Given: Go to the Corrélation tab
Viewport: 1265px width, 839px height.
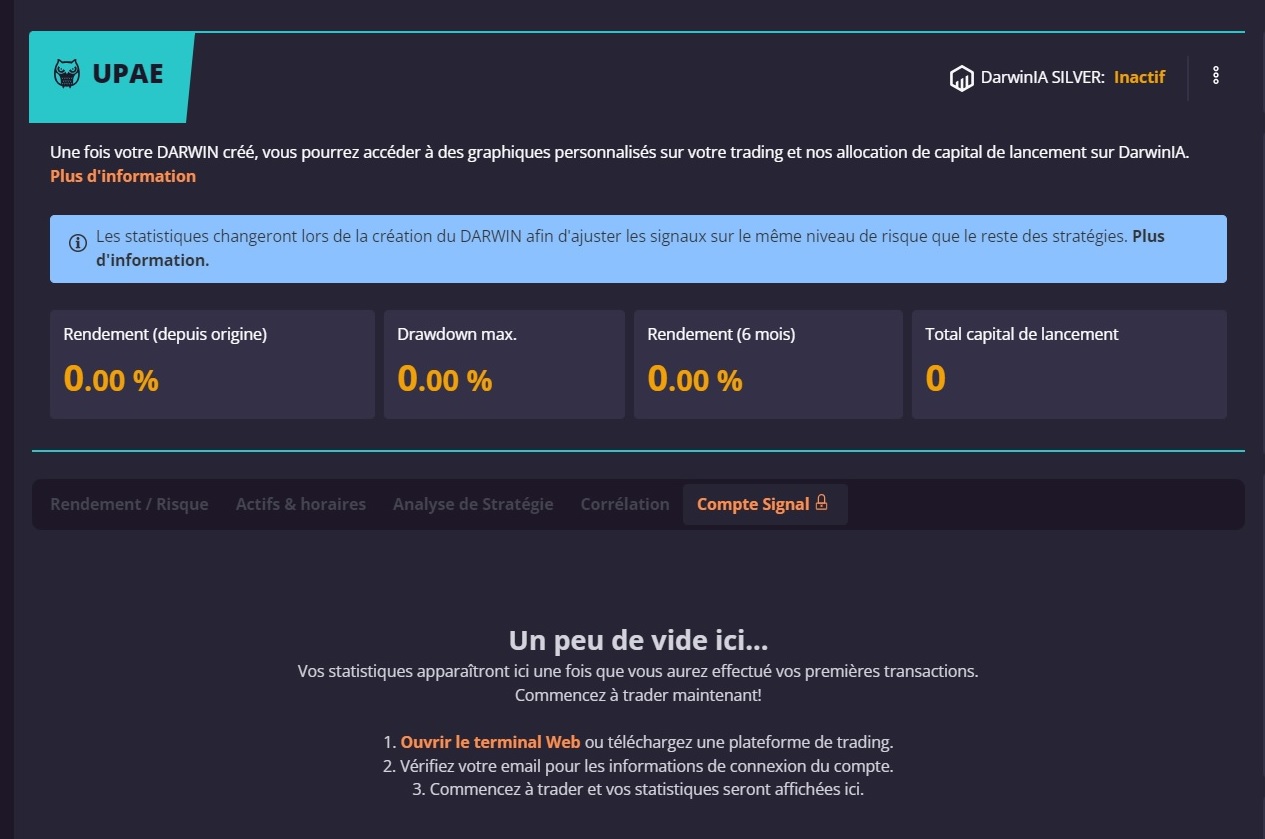Looking at the screenshot, I should [x=625, y=504].
